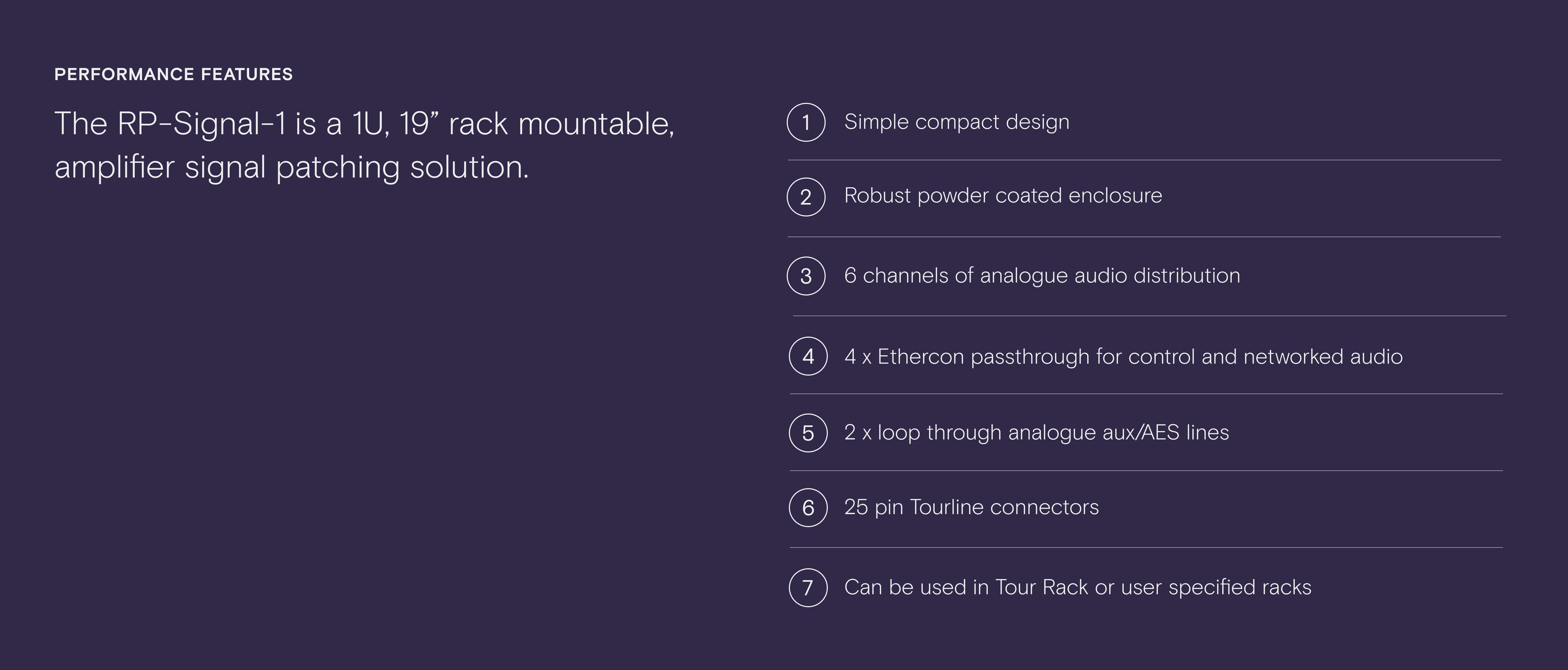Click "6 channels of analogue audio distribution"
1568x670 pixels.
(1042, 275)
